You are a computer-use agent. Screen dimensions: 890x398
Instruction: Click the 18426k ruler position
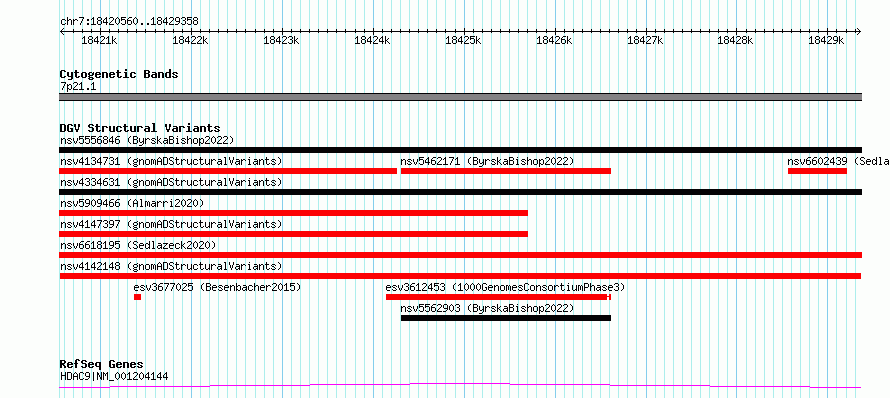tap(554, 40)
